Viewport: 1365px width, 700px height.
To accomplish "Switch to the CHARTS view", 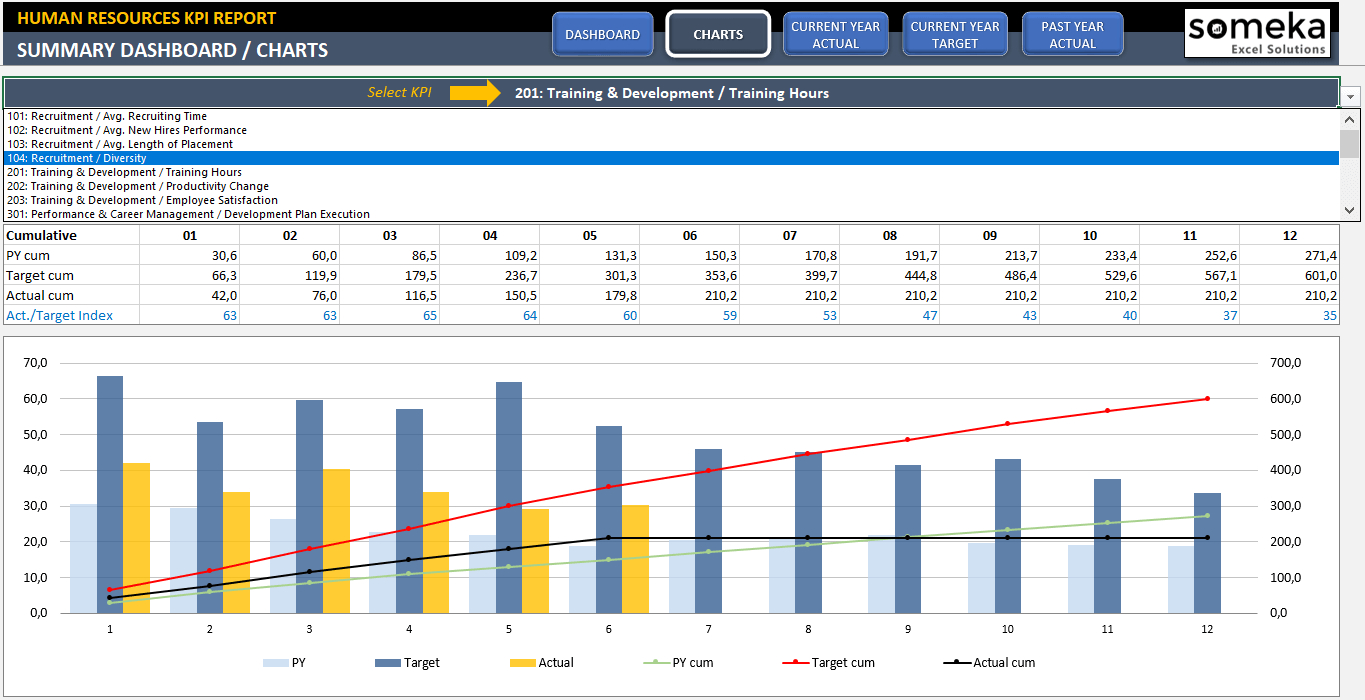I will click(x=718, y=34).
